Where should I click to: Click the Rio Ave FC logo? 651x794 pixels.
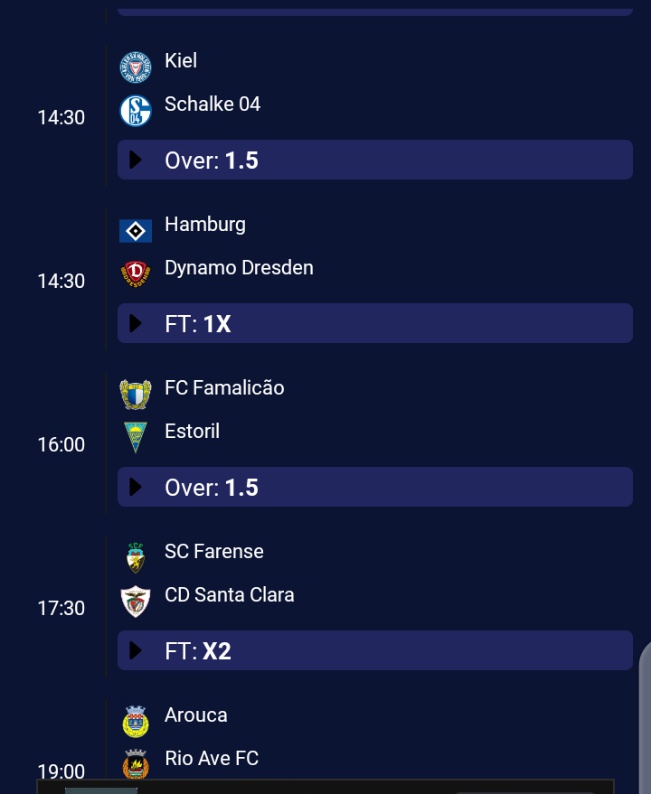click(x=135, y=764)
